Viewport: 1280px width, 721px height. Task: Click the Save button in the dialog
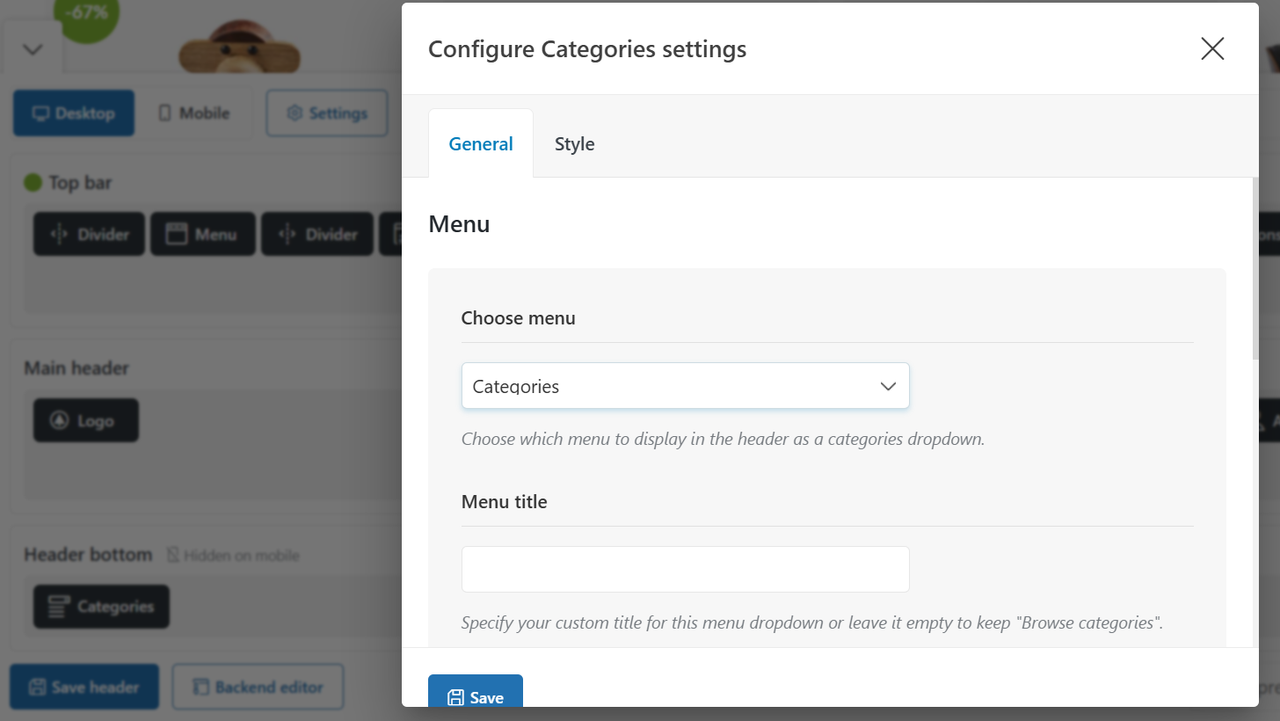click(x=475, y=697)
